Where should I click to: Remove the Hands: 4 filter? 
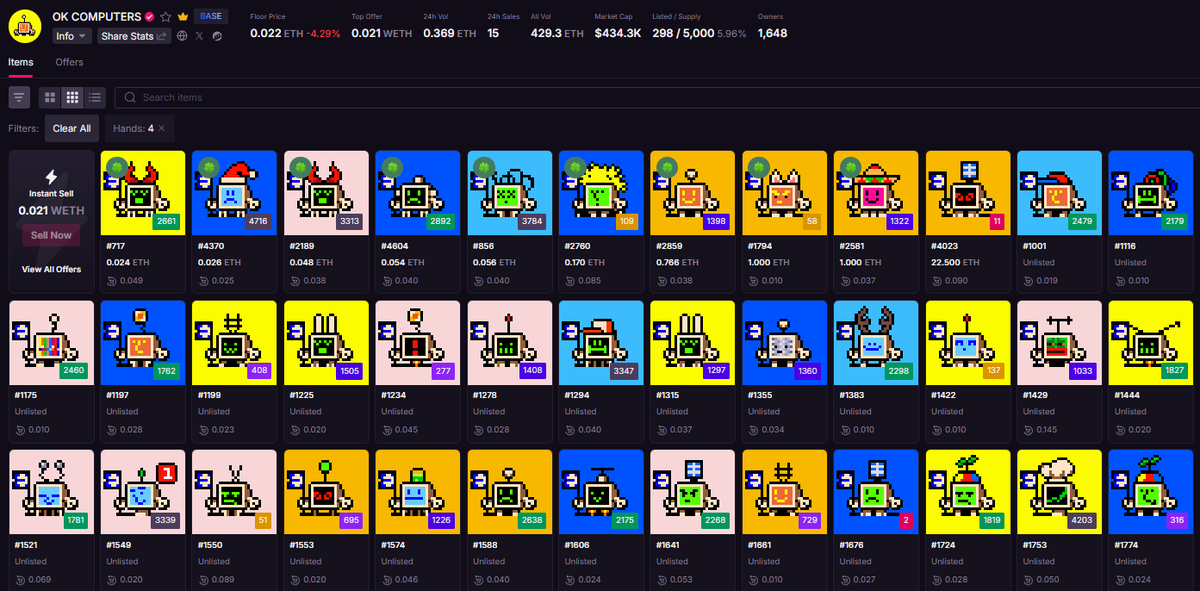[162, 128]
